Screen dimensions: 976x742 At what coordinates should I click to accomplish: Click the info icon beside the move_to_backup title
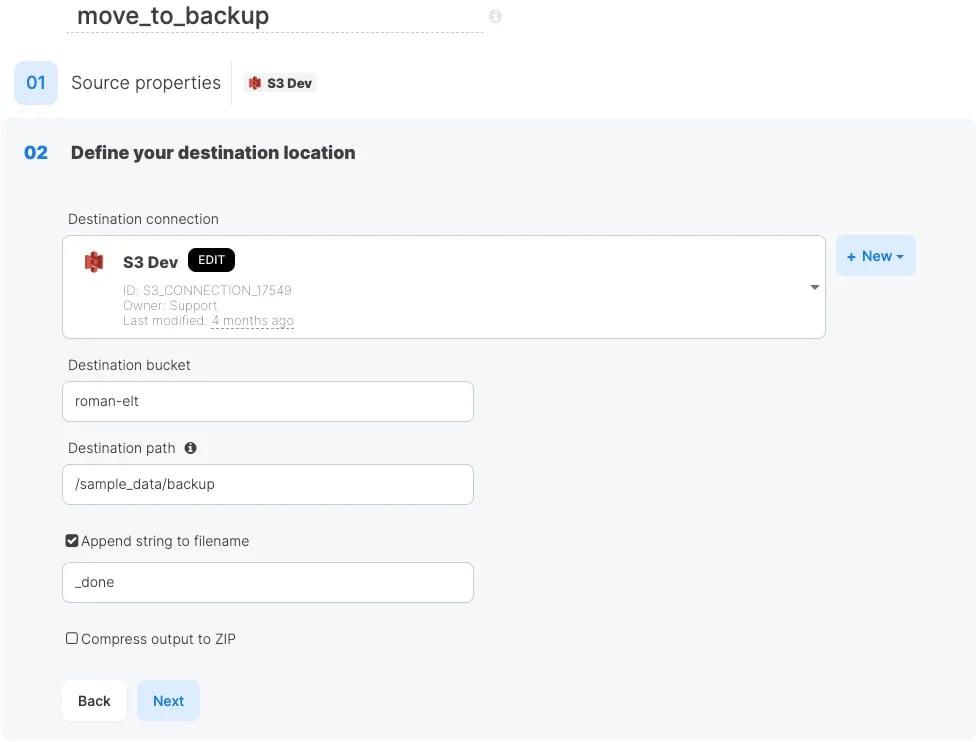point(495,16)
